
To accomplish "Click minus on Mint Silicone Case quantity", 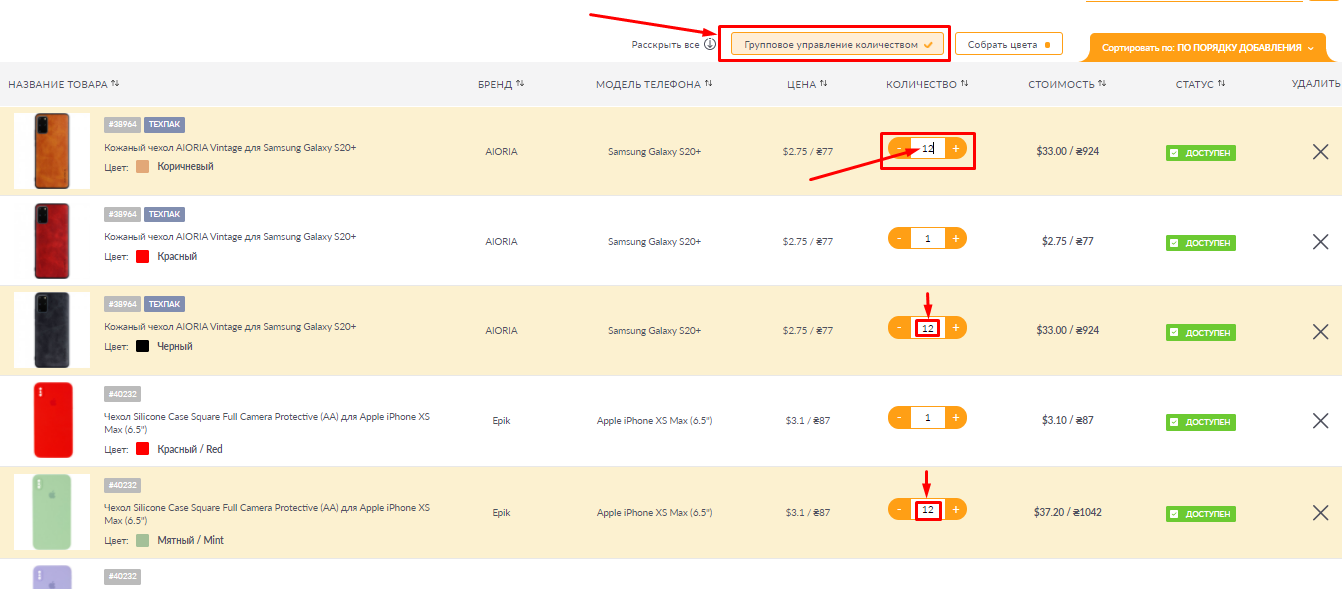I will pos(899,510).
